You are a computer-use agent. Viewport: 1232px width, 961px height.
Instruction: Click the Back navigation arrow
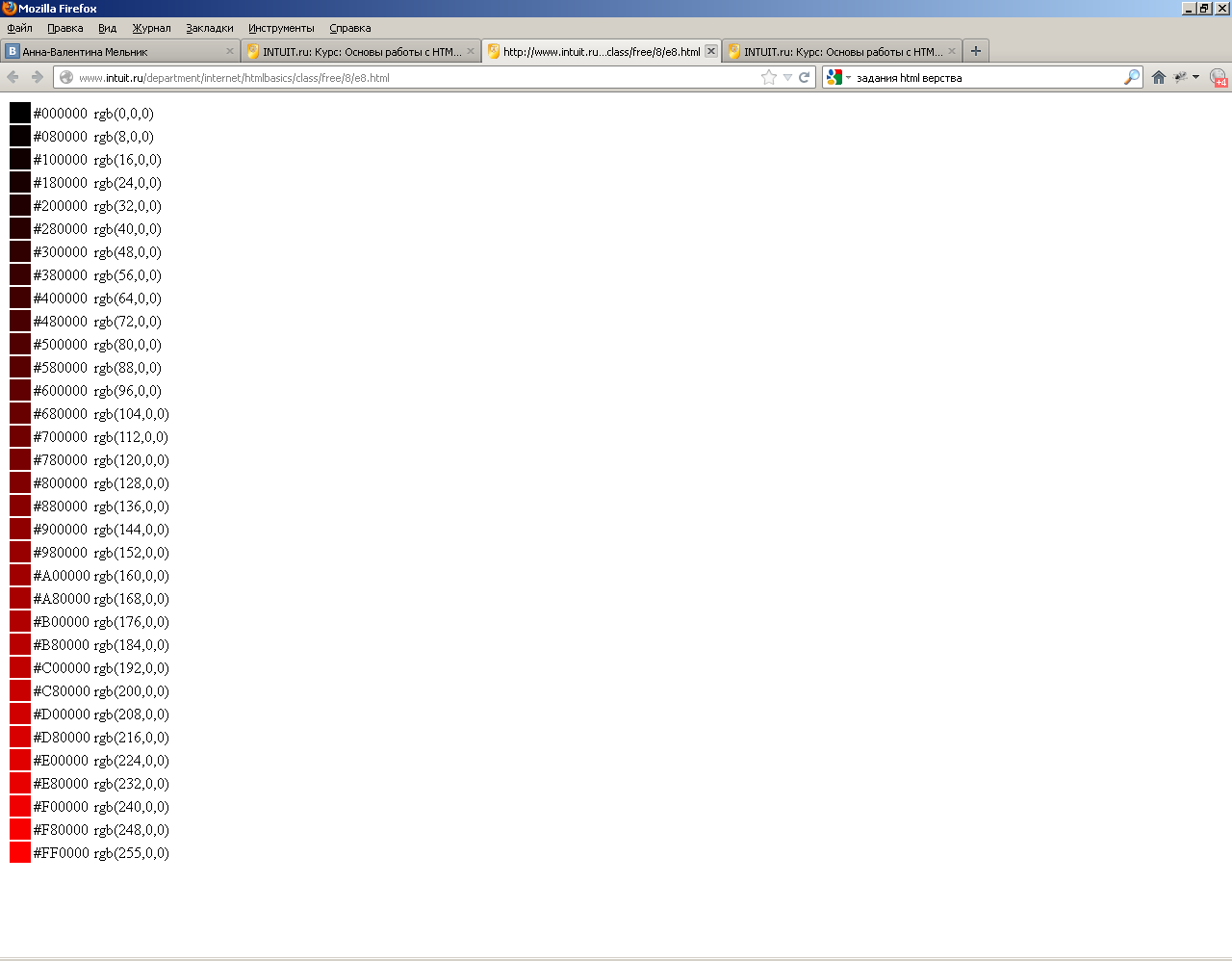tap(13, 77)
